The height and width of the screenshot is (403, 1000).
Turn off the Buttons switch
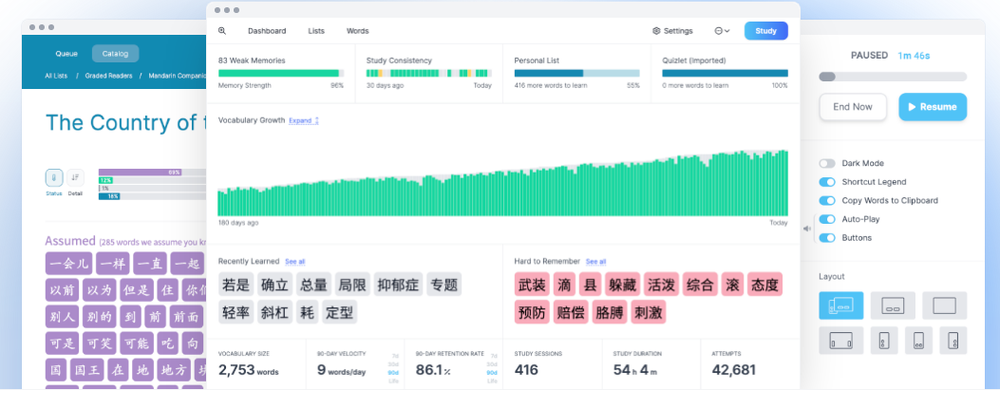[x=827, y=237]
